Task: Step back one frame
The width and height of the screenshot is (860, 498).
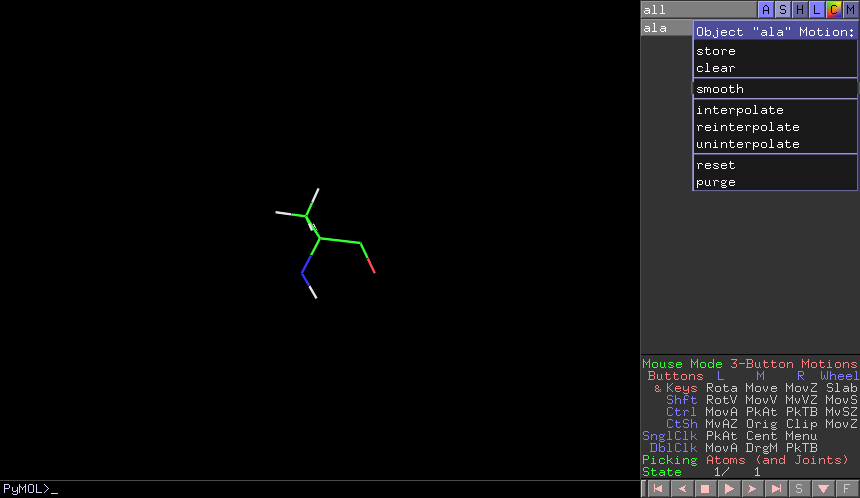Action: click(x=681, y=489)
